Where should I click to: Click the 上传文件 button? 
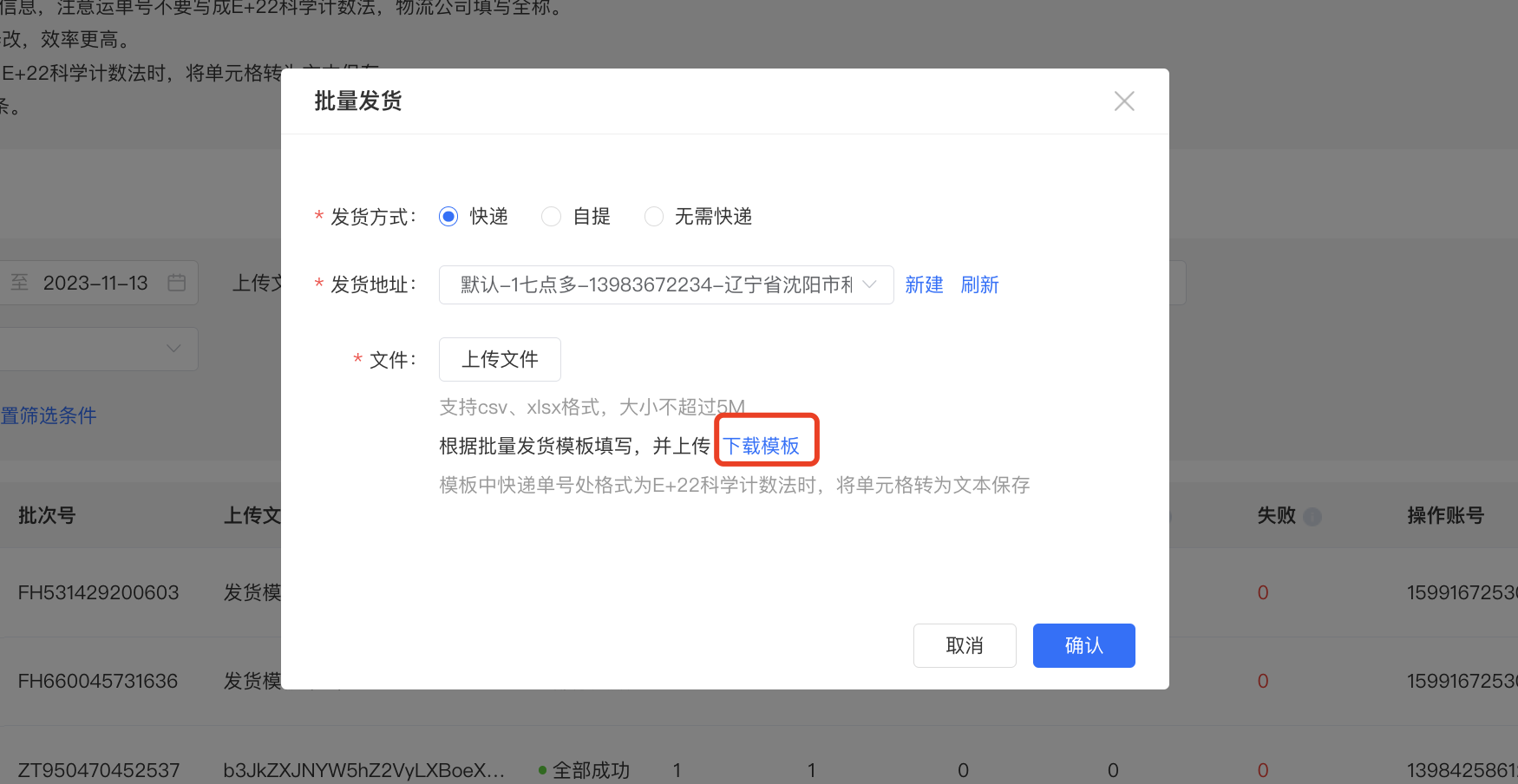click(500, 359)
